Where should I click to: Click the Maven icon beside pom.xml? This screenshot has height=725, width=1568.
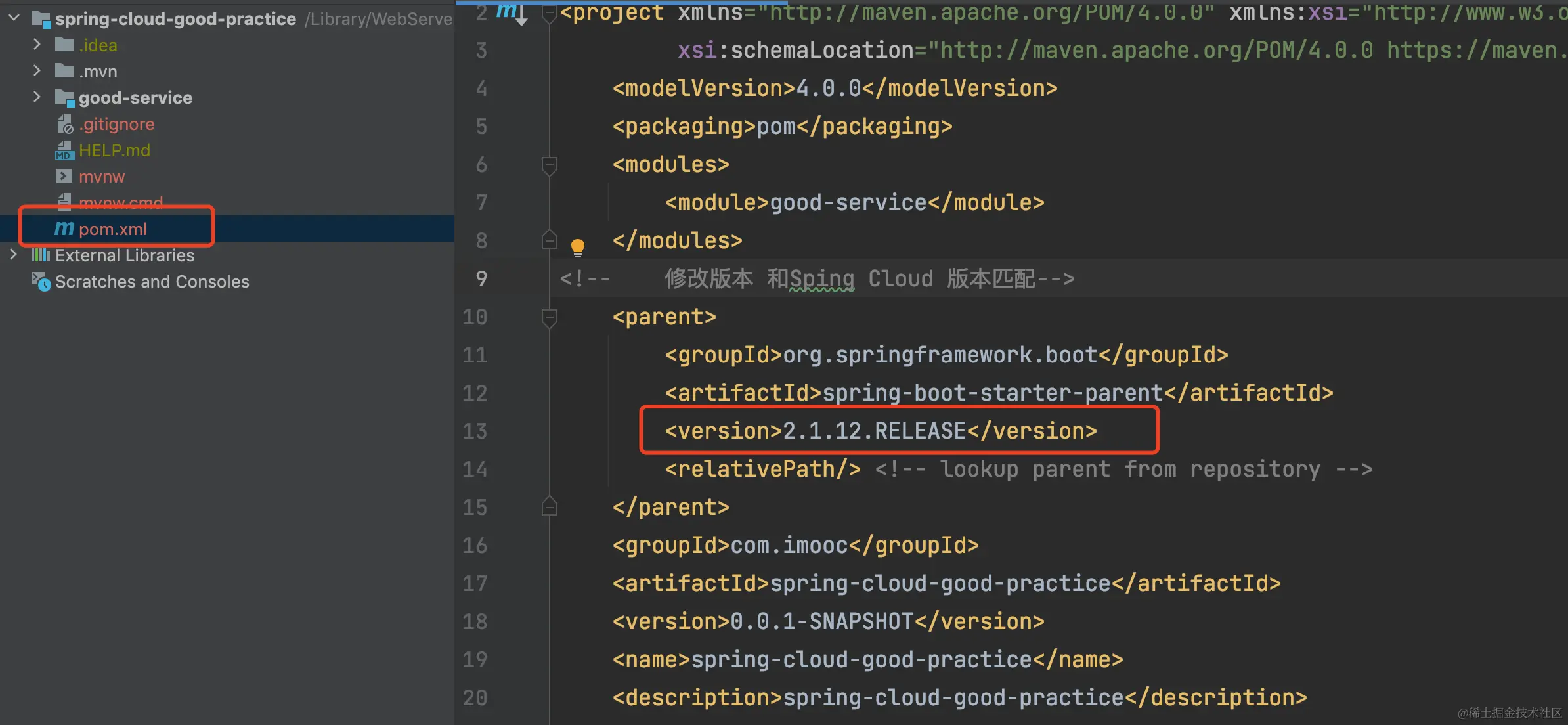tap(64, 229)
